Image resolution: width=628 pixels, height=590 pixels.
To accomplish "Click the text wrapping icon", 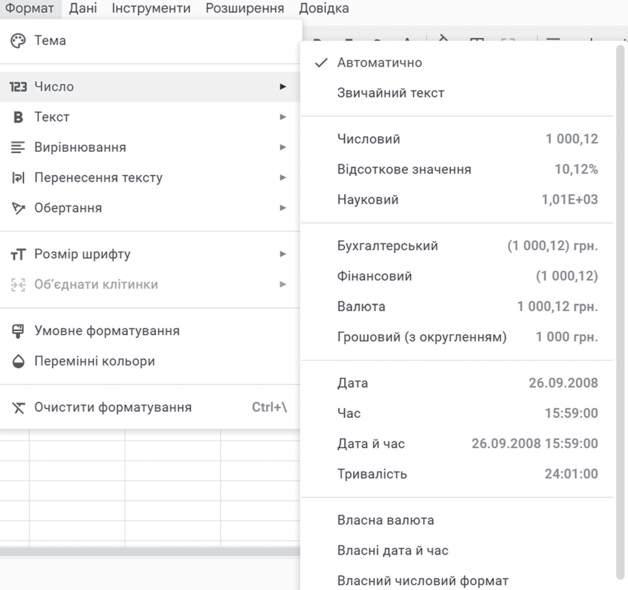I will pos(18,177).
